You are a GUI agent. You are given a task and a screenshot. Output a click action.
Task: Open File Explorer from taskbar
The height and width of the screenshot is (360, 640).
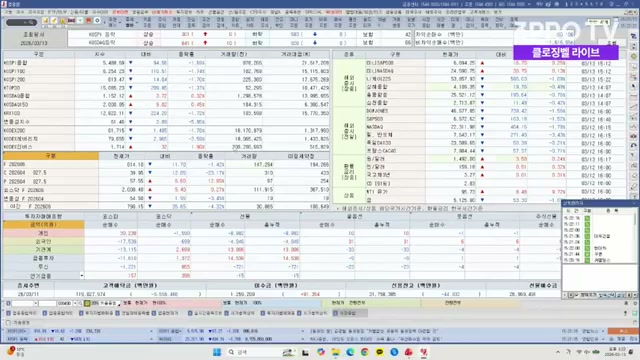pyautogui.click(x=336, y=352)
